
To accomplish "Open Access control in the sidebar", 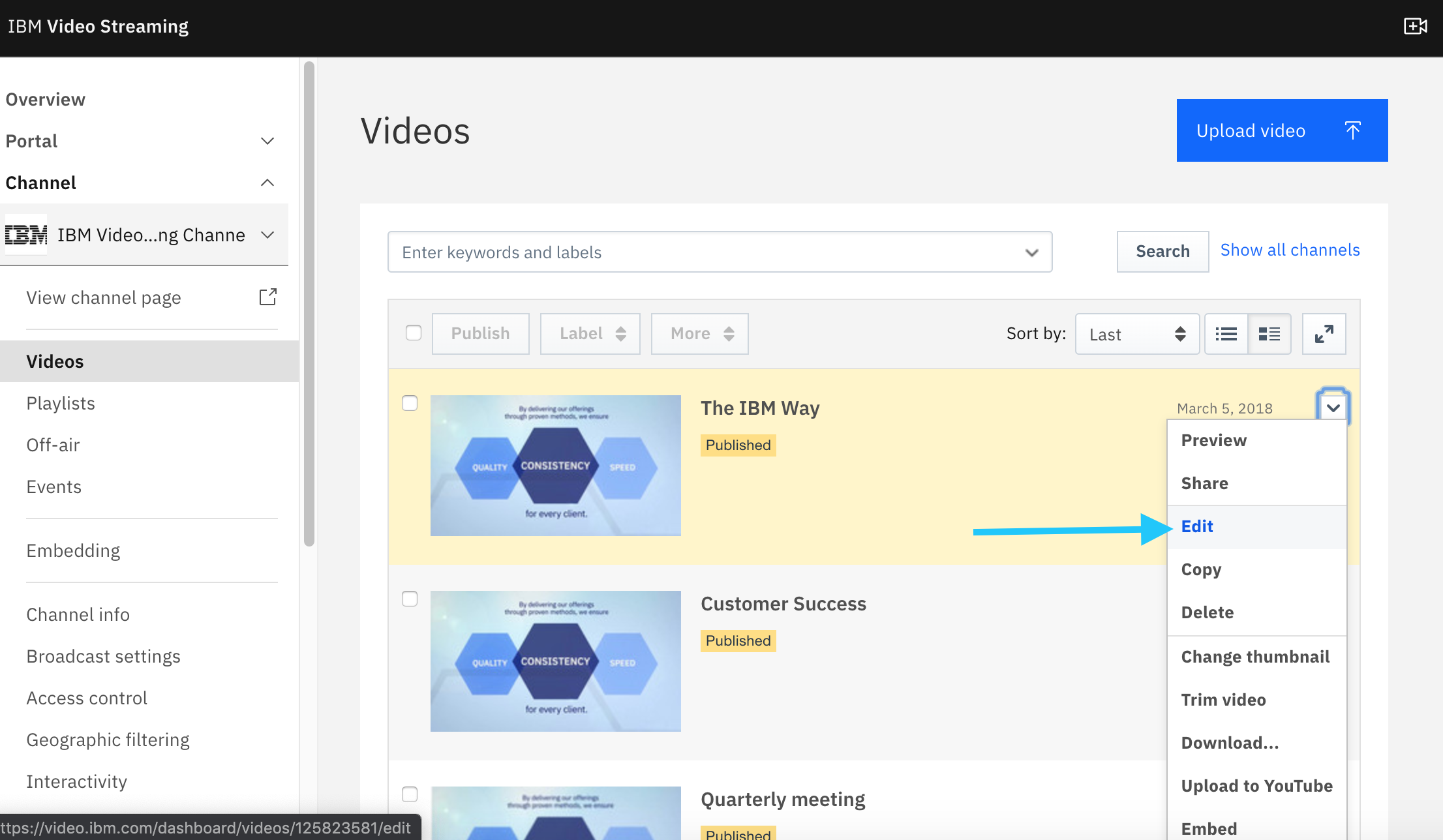I will tap(87, 698).
